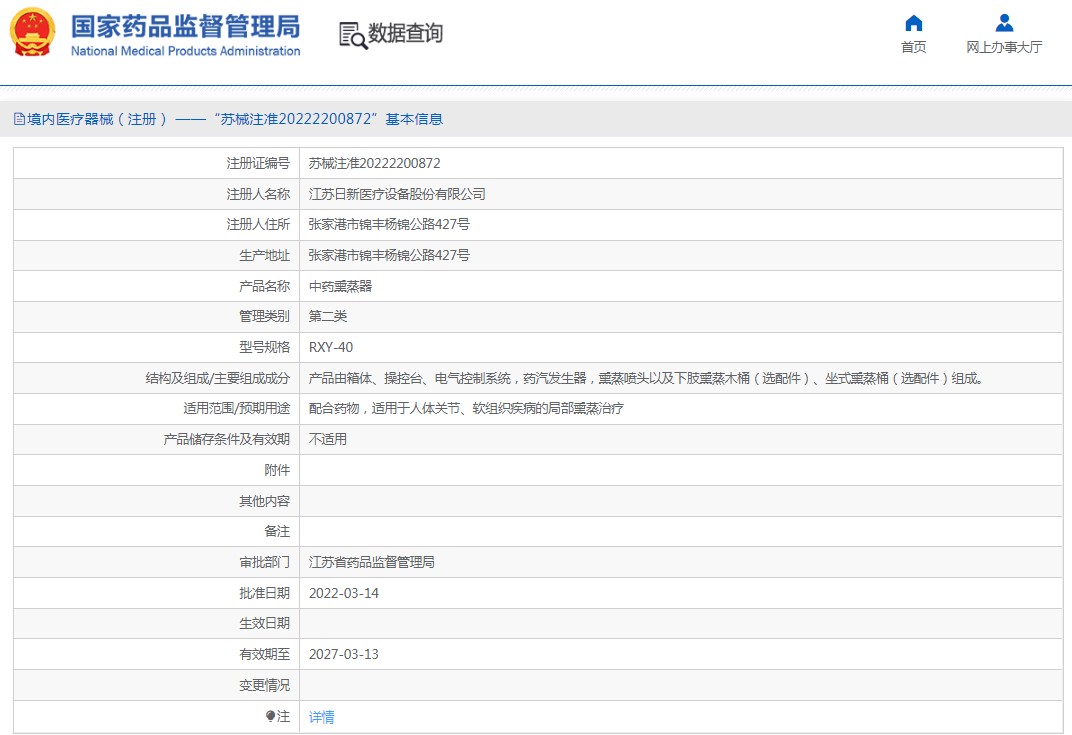
Task: Click the 首页 house icon
Action: 913,23
